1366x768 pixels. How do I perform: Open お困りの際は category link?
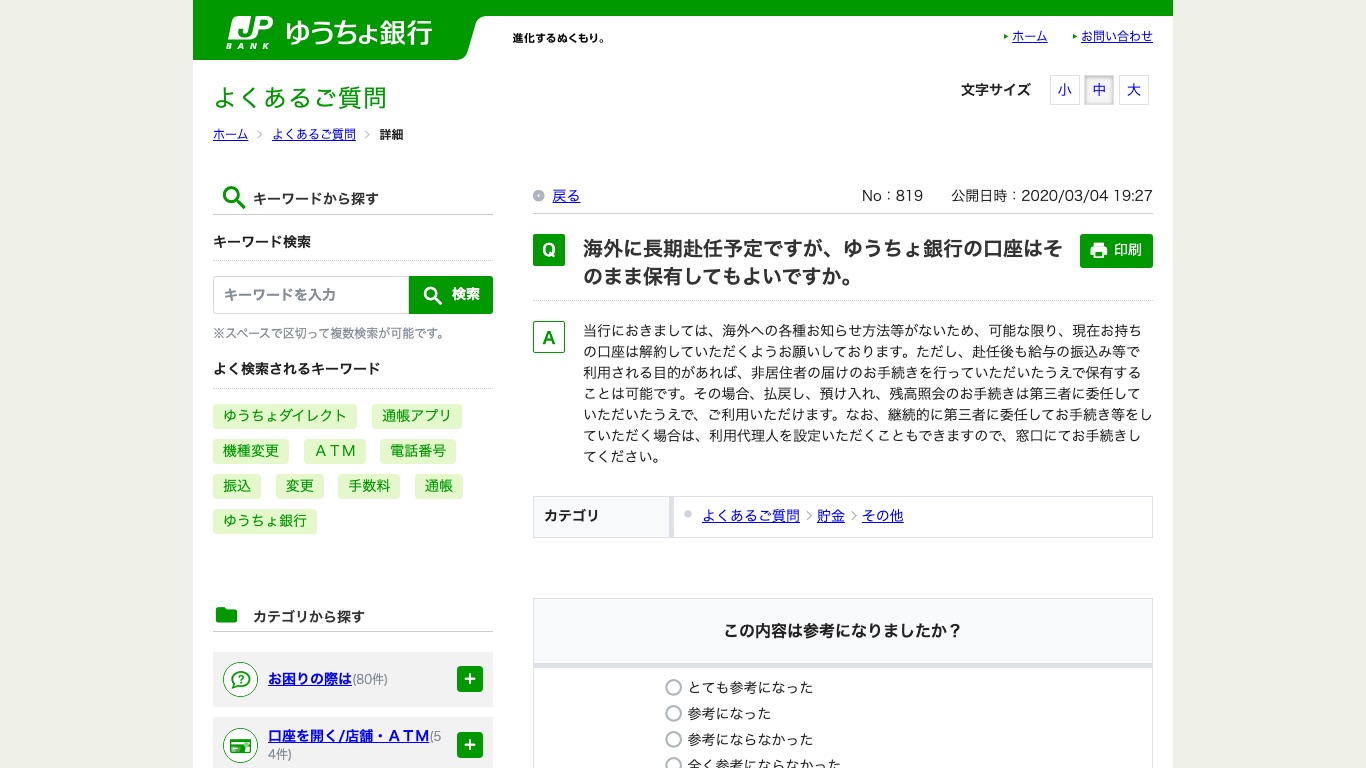[x=310, y=679]
